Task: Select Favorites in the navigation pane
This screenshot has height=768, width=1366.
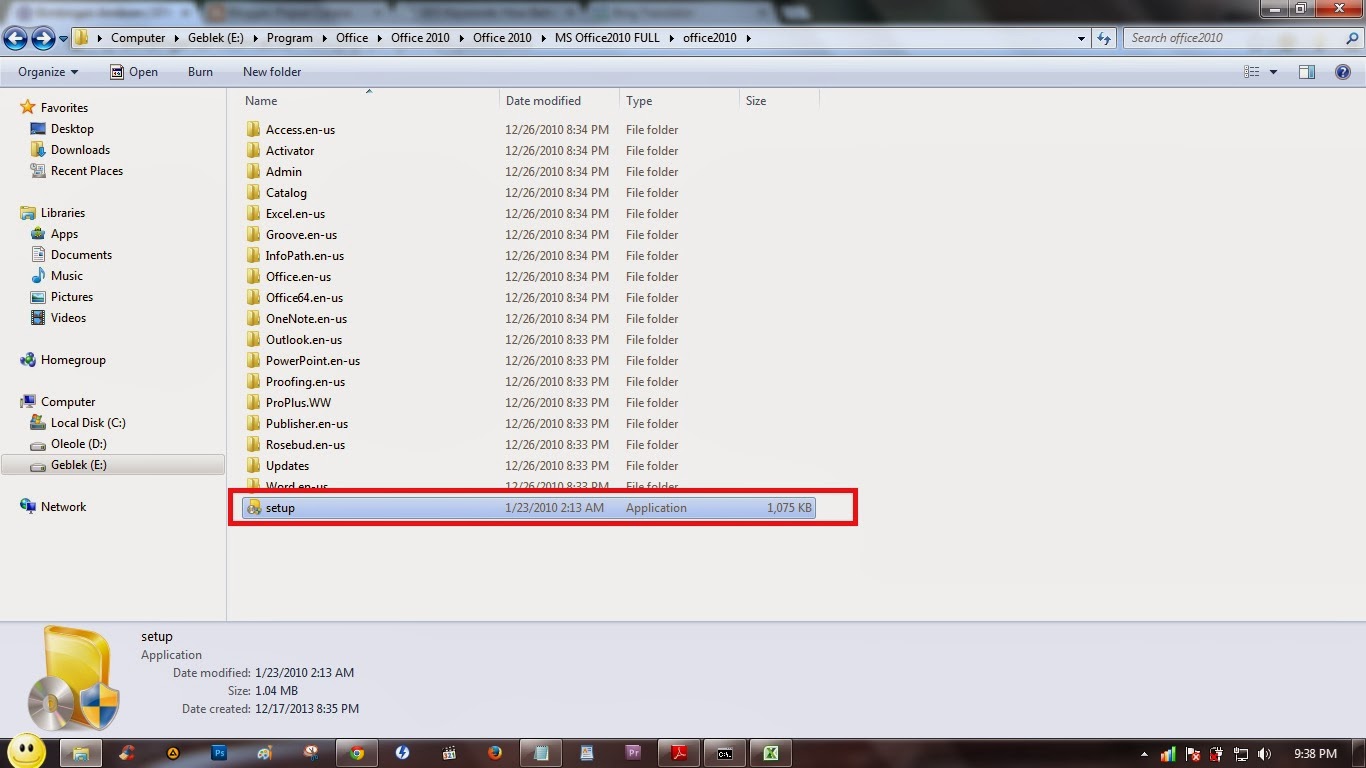Action: pos(64,108)
